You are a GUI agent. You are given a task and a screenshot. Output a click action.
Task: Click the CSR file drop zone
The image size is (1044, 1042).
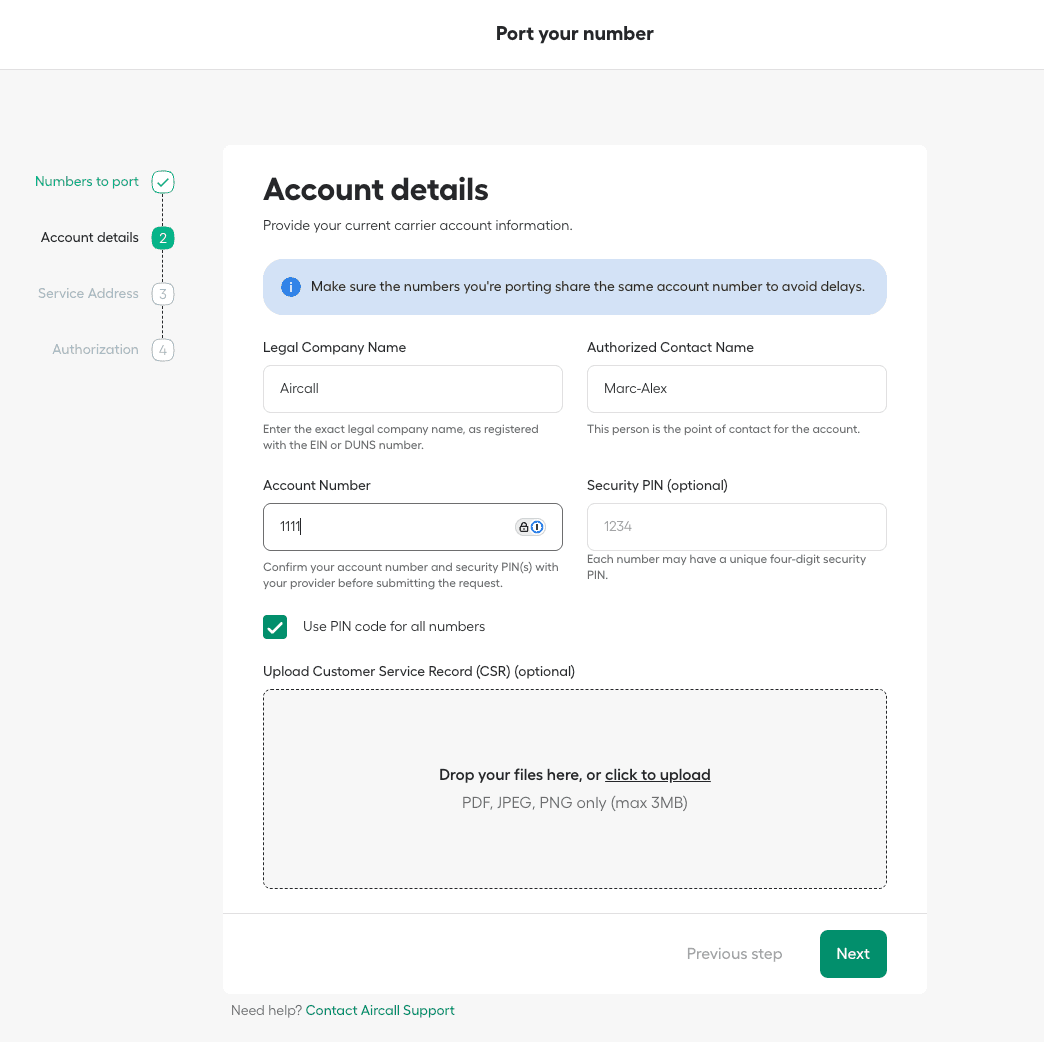pos(574,840)
